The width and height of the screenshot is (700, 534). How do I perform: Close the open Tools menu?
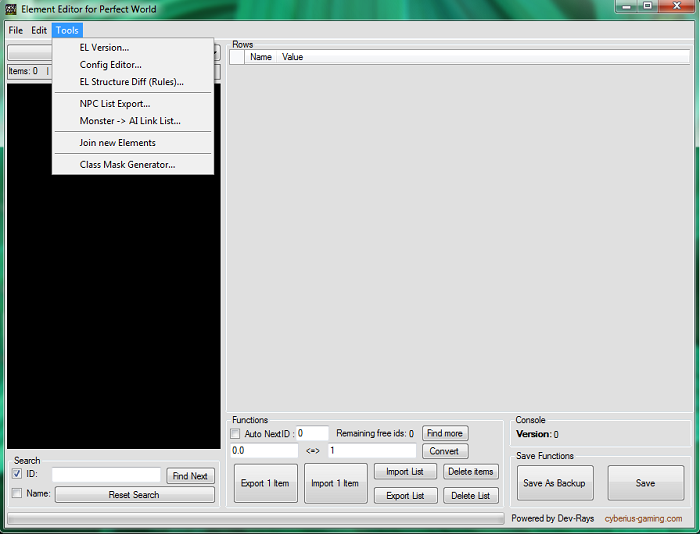click(x=67, y=30)
